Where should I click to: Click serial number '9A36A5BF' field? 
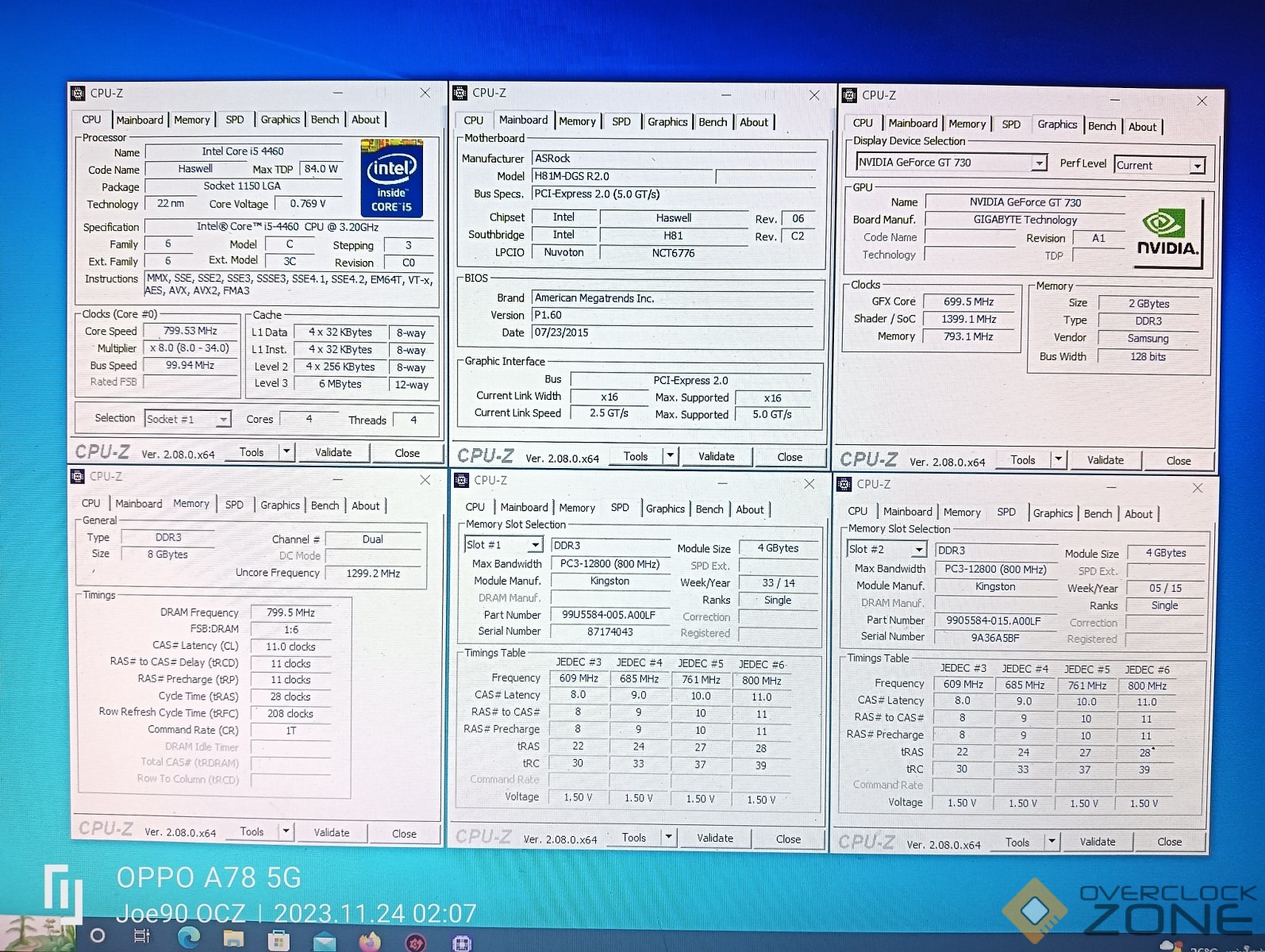point(994,637)
